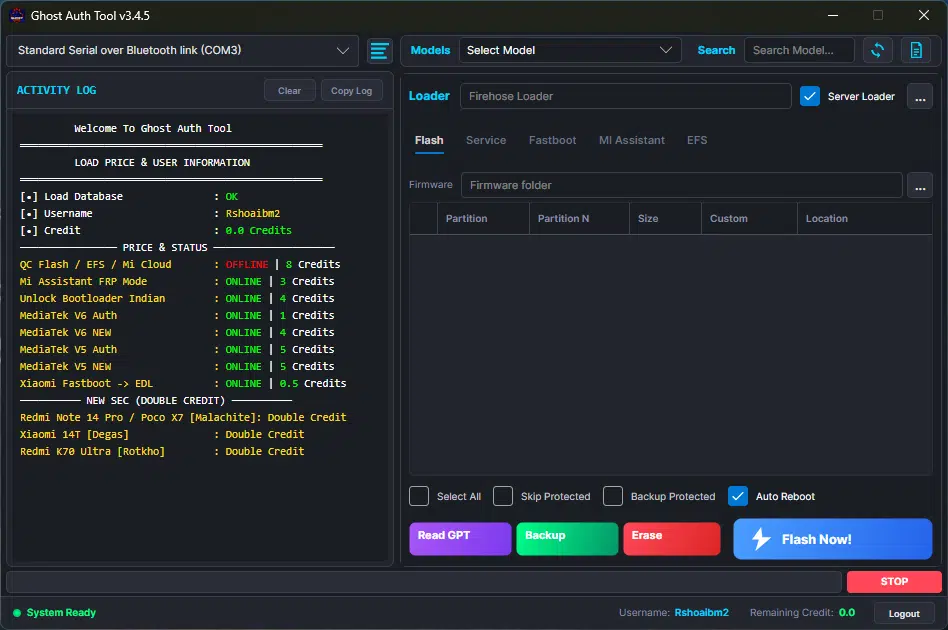This screenshot has height=630, width=948.
Task: Click the Flash Now! lightning button
Action: pyautogui.click(x=833, y=539)
